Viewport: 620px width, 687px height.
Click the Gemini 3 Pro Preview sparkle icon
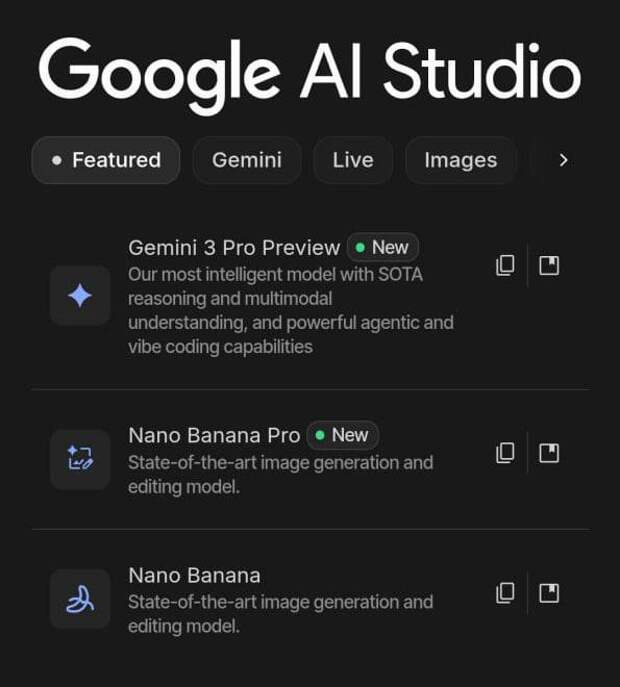tap(80, 296)
